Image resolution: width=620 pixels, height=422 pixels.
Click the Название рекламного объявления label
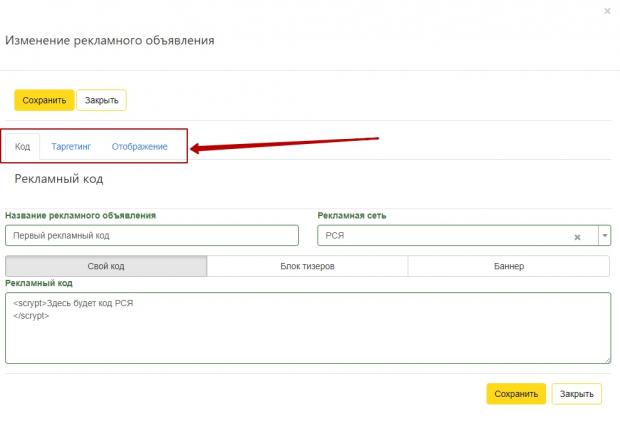80,216
